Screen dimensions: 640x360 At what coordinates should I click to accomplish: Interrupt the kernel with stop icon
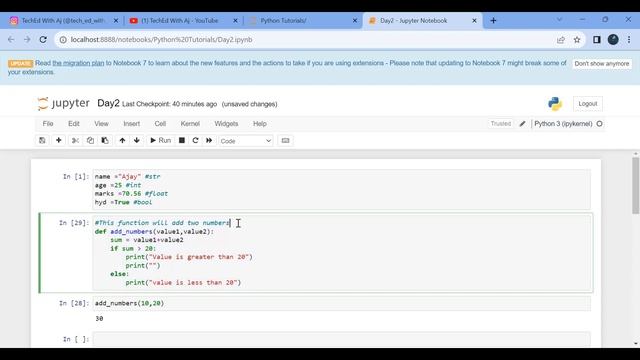182,140
